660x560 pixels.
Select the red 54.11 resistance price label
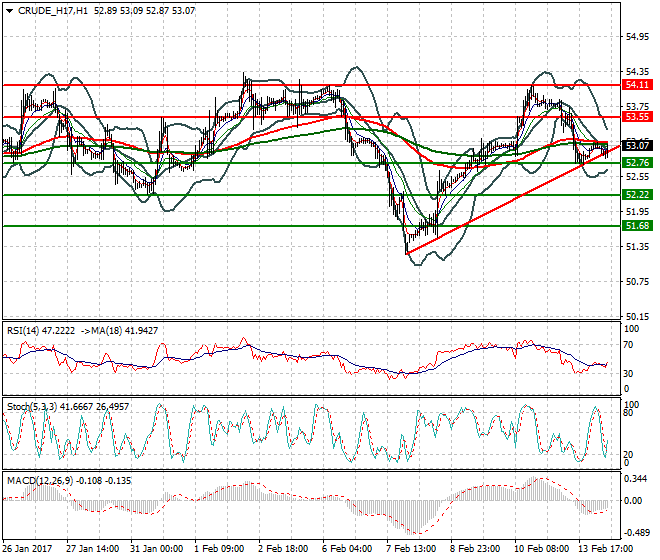click(637, 85)
